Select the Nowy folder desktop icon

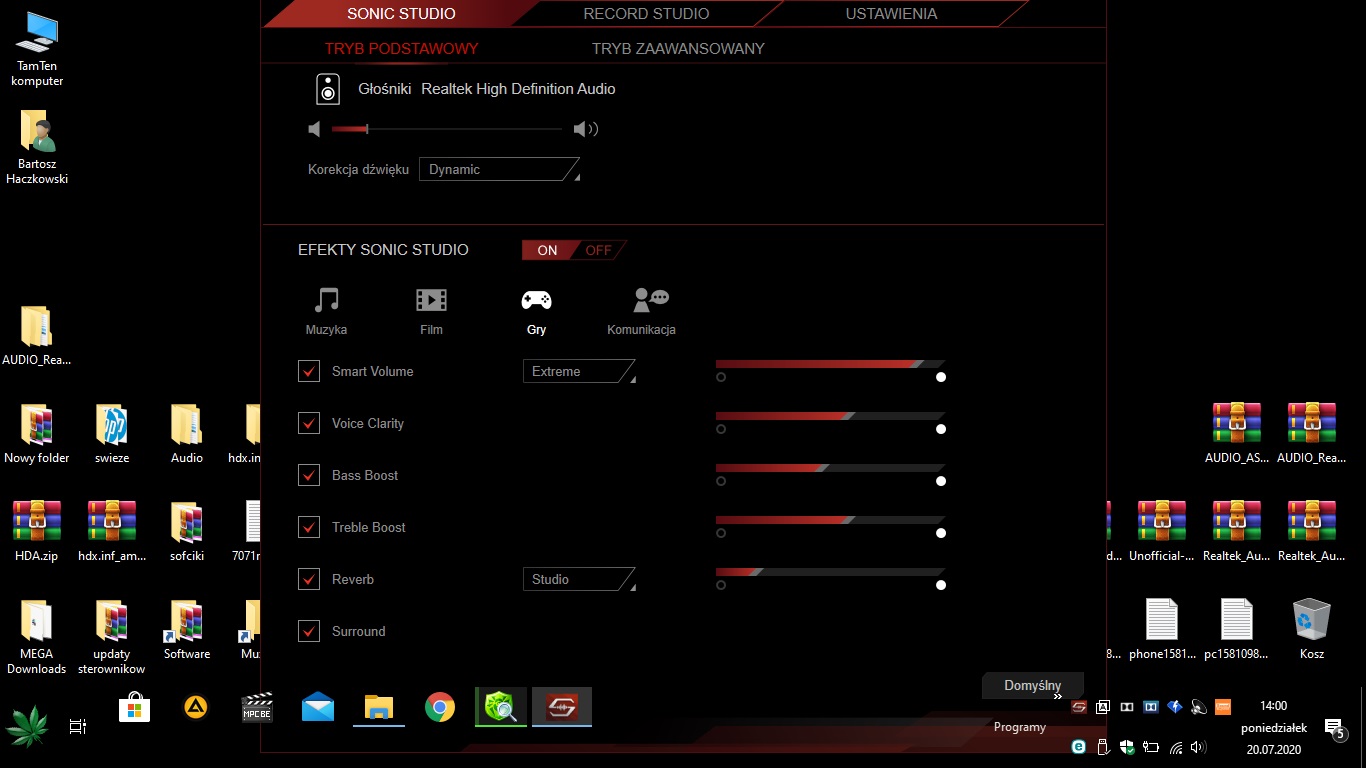[37, 434]
